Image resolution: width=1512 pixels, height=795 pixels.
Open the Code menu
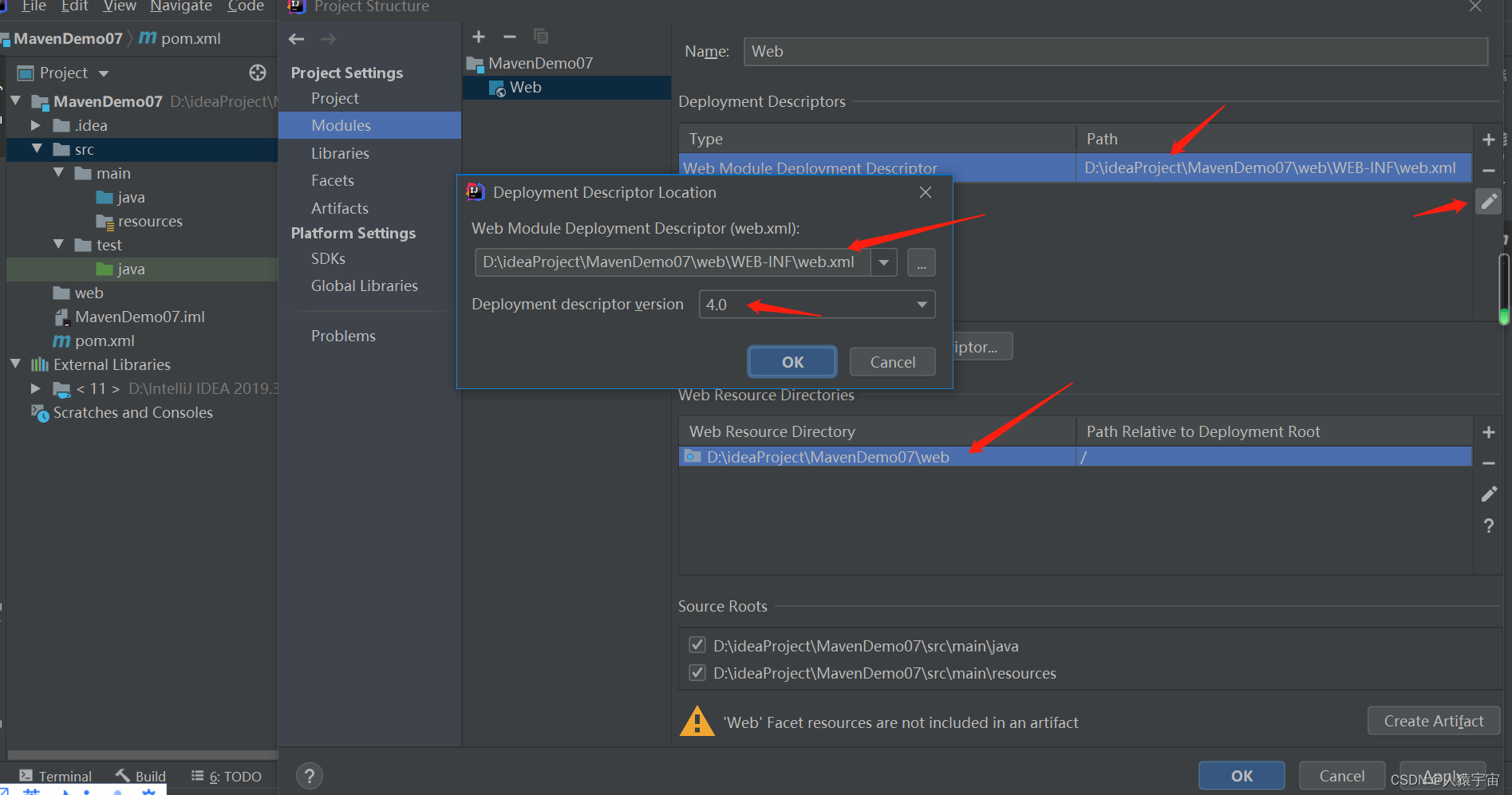246,6
